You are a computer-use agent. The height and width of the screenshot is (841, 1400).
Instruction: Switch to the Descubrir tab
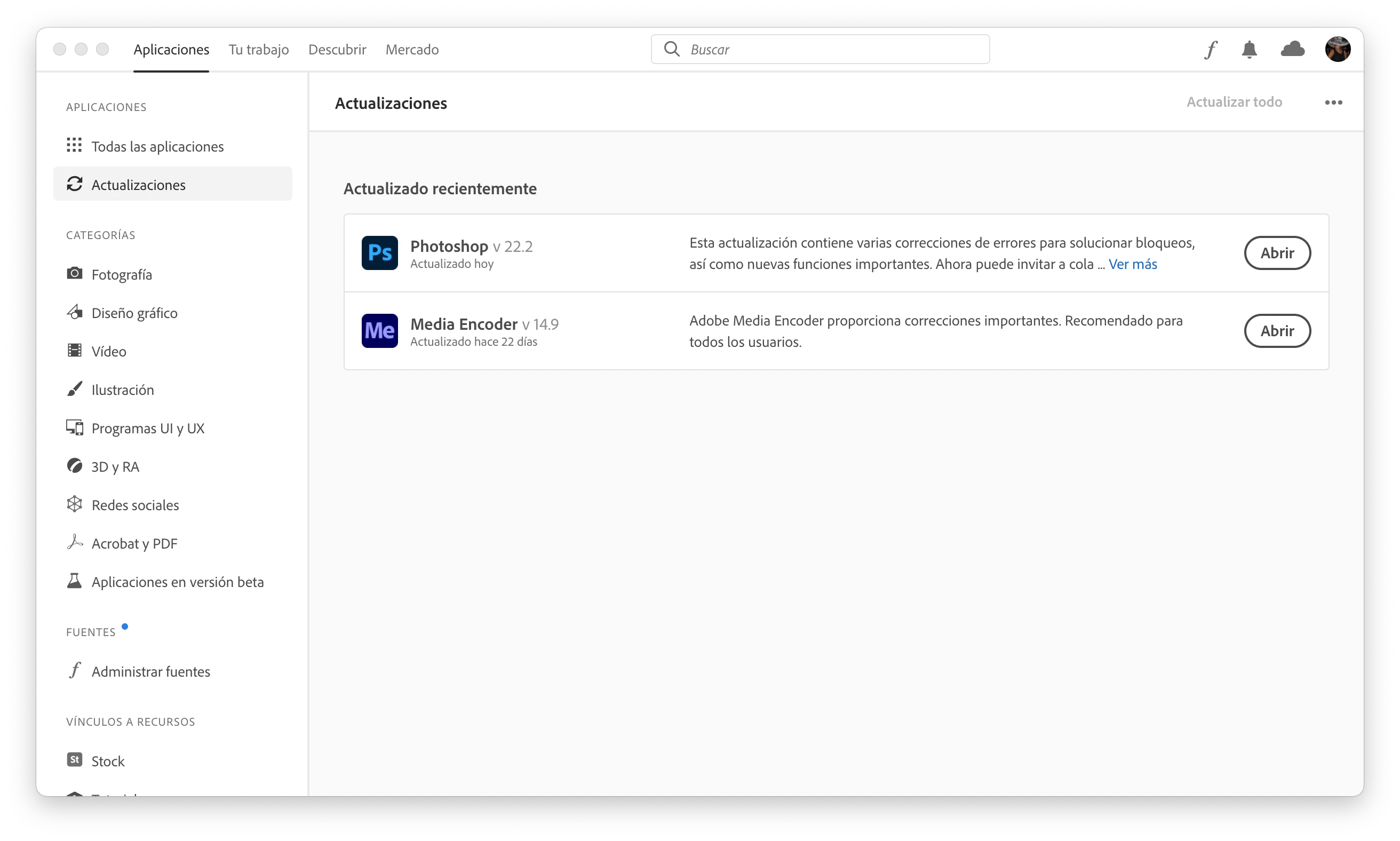[x=337, y=50]
